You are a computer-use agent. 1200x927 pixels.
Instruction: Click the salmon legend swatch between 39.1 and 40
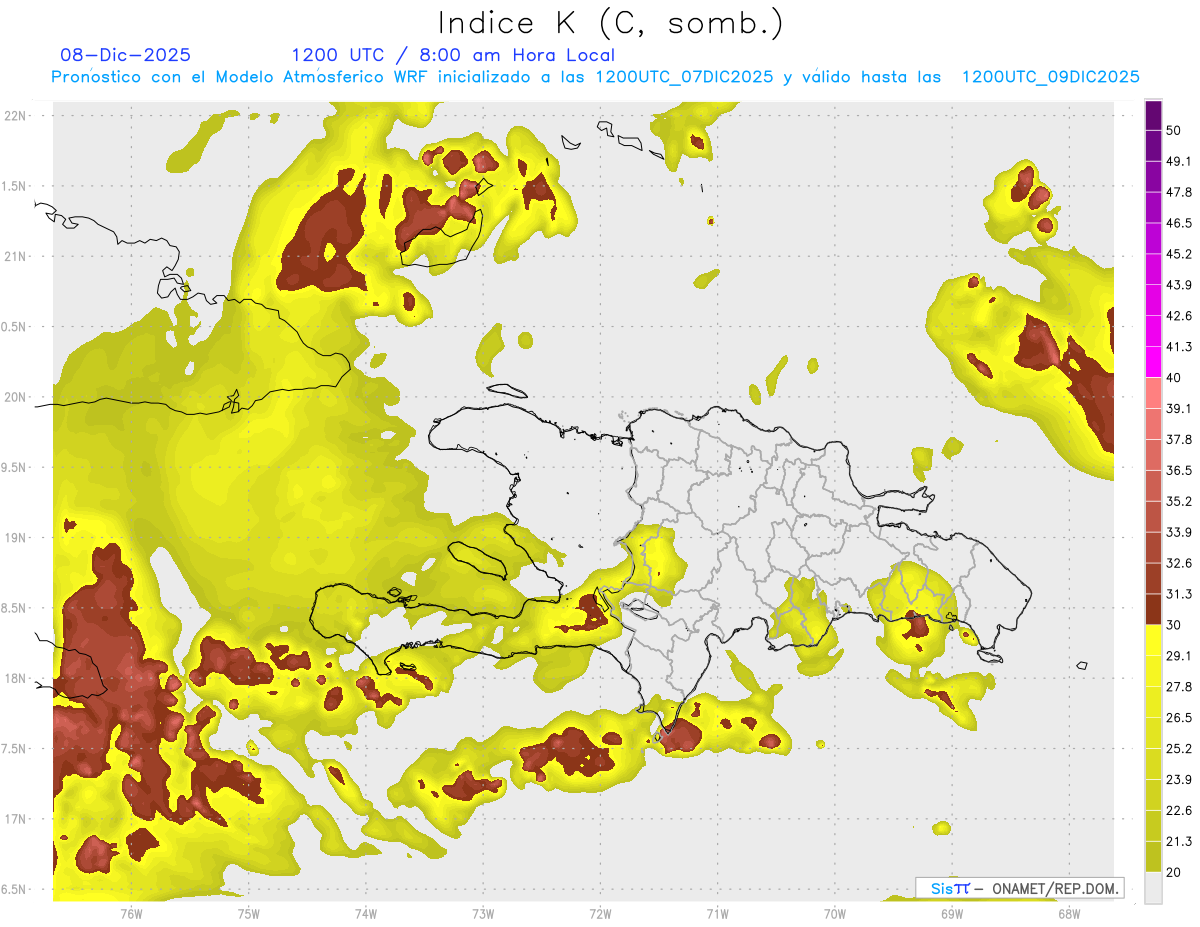point(1153,393)
